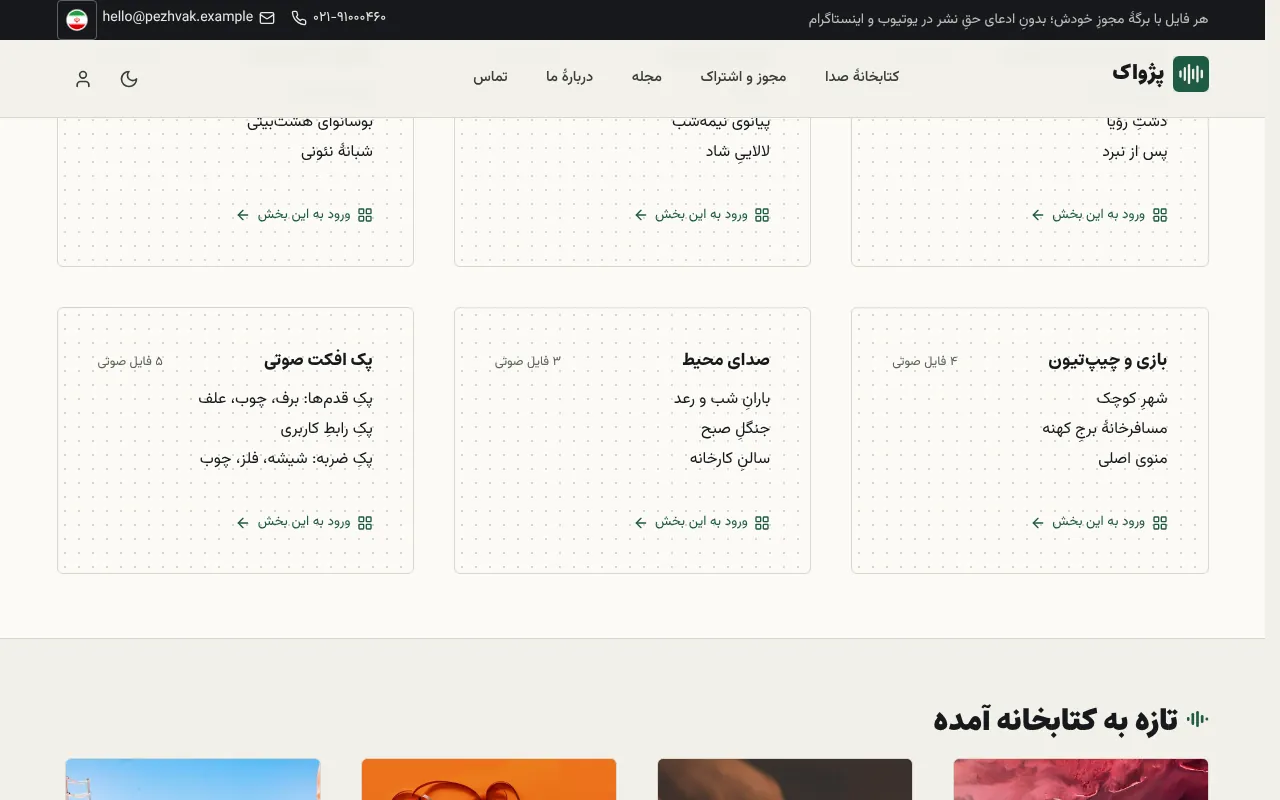Click the envelope email icon
1280x800 pixels.
click(x=267, y=18)
